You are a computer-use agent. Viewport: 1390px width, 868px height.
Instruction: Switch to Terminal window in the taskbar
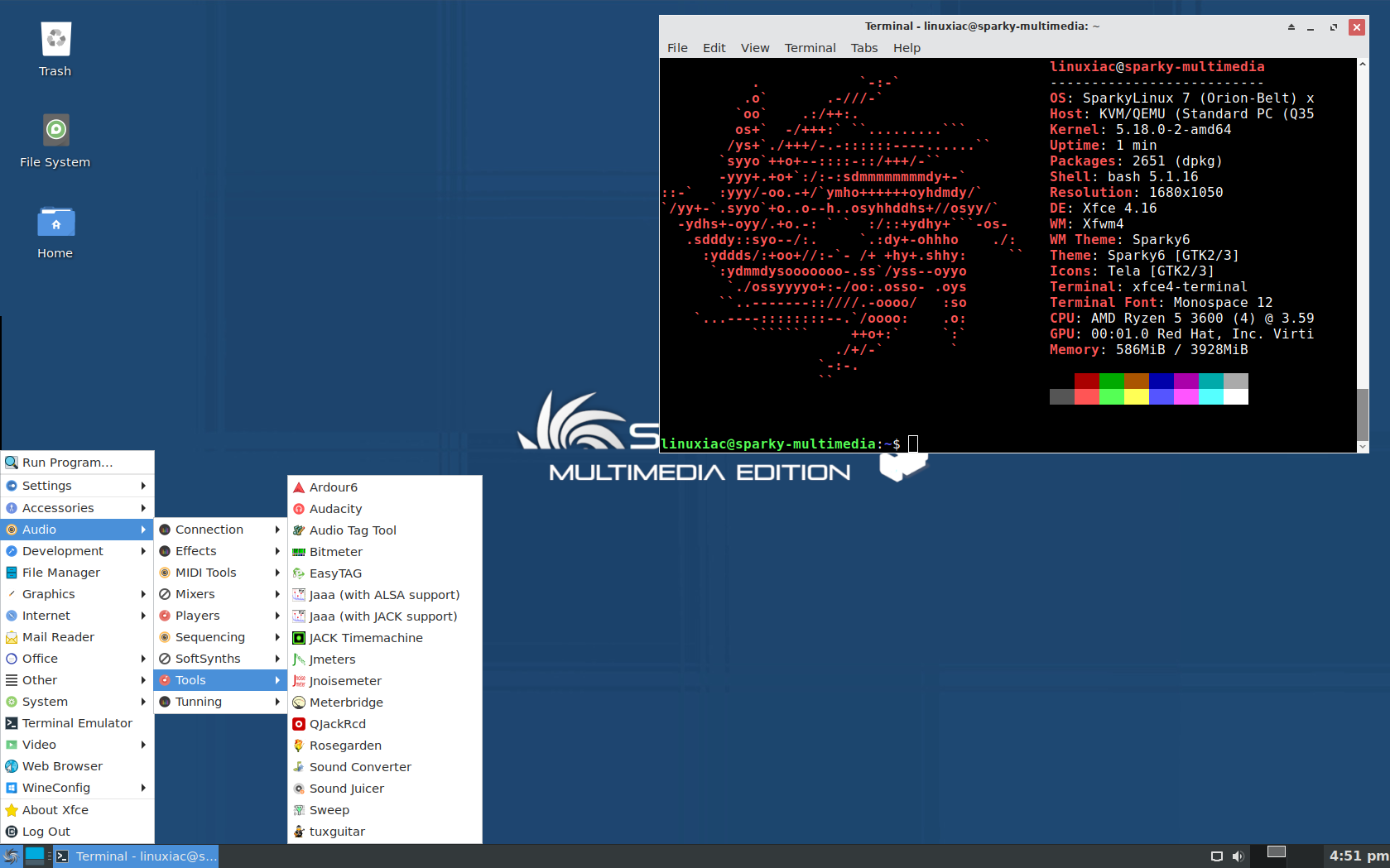(137, 856)
